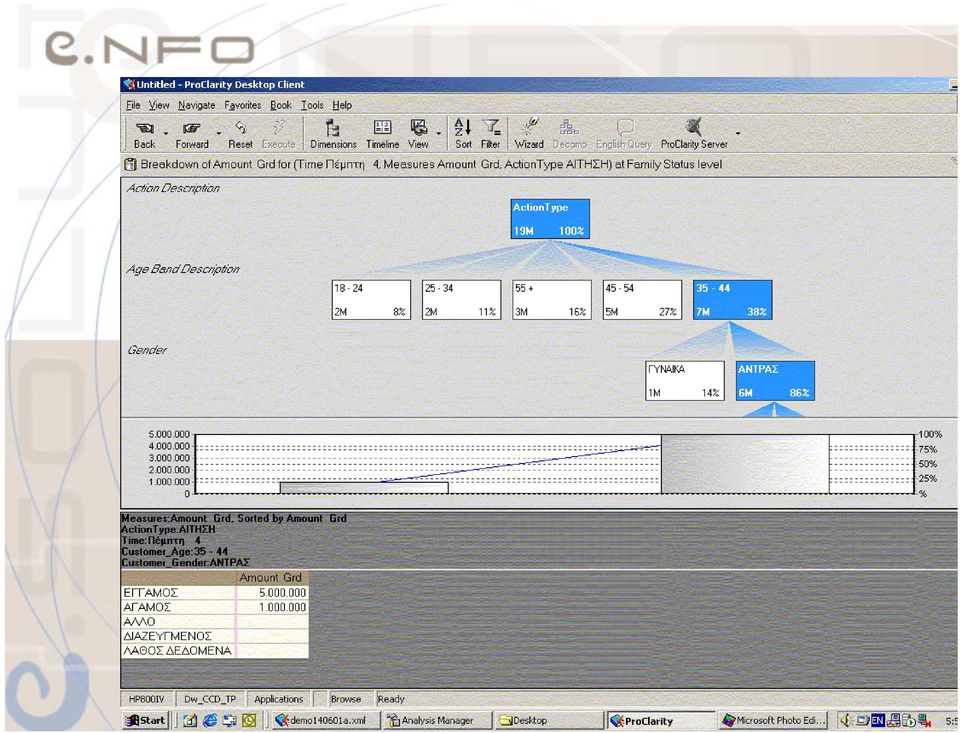Click the short 1.000.000 bar in chart
The width and height of the screenshot is (960, 733).
(364, 488)
